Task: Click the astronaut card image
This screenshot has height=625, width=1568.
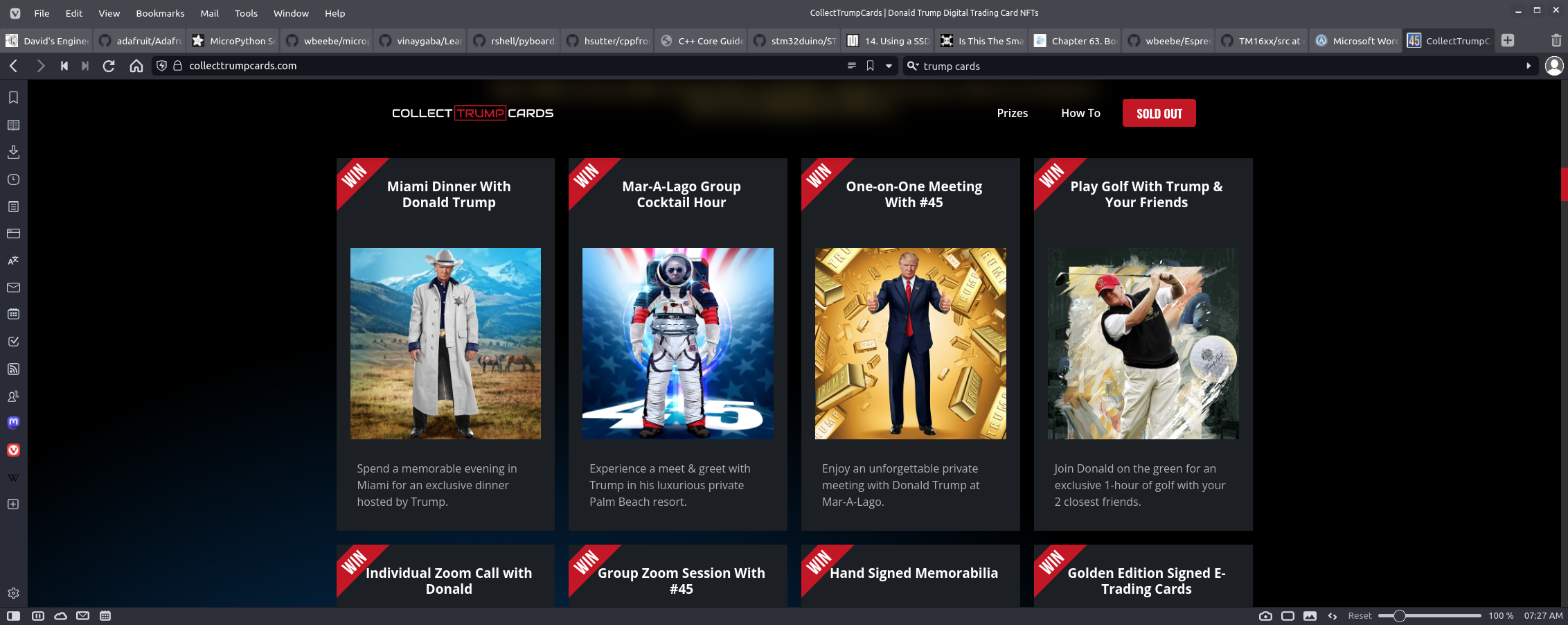Action: (677, 344)
